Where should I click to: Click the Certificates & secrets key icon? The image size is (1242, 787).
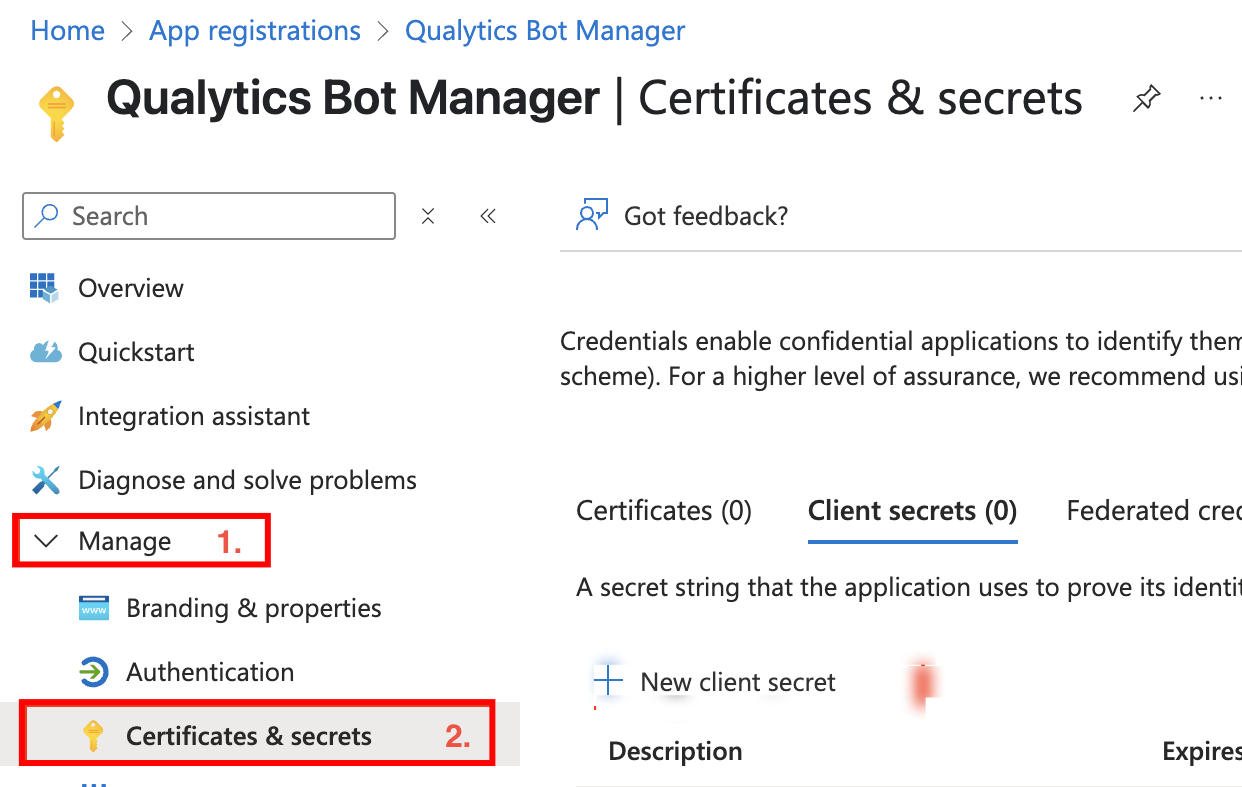pos(93,734)
